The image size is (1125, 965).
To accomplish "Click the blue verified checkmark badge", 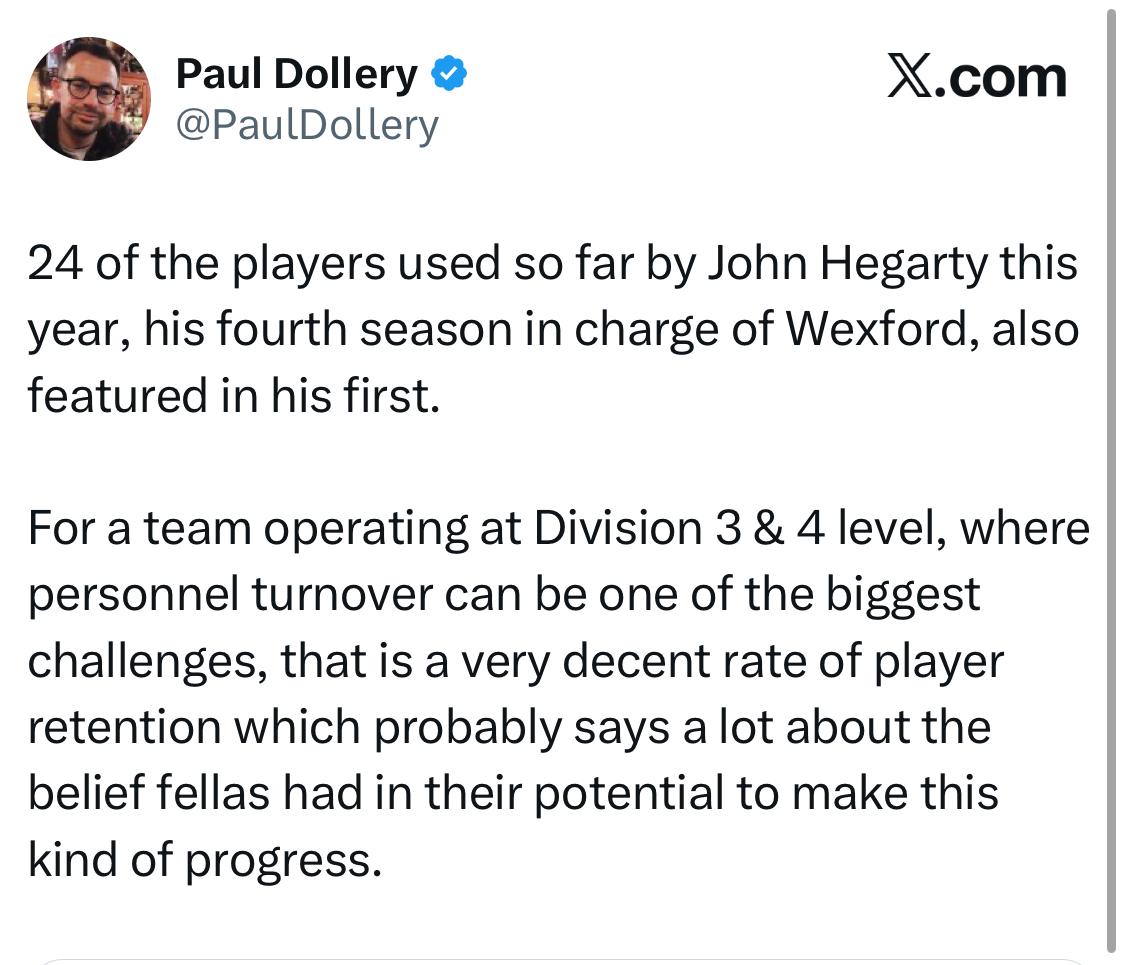I will coord(448,75).
